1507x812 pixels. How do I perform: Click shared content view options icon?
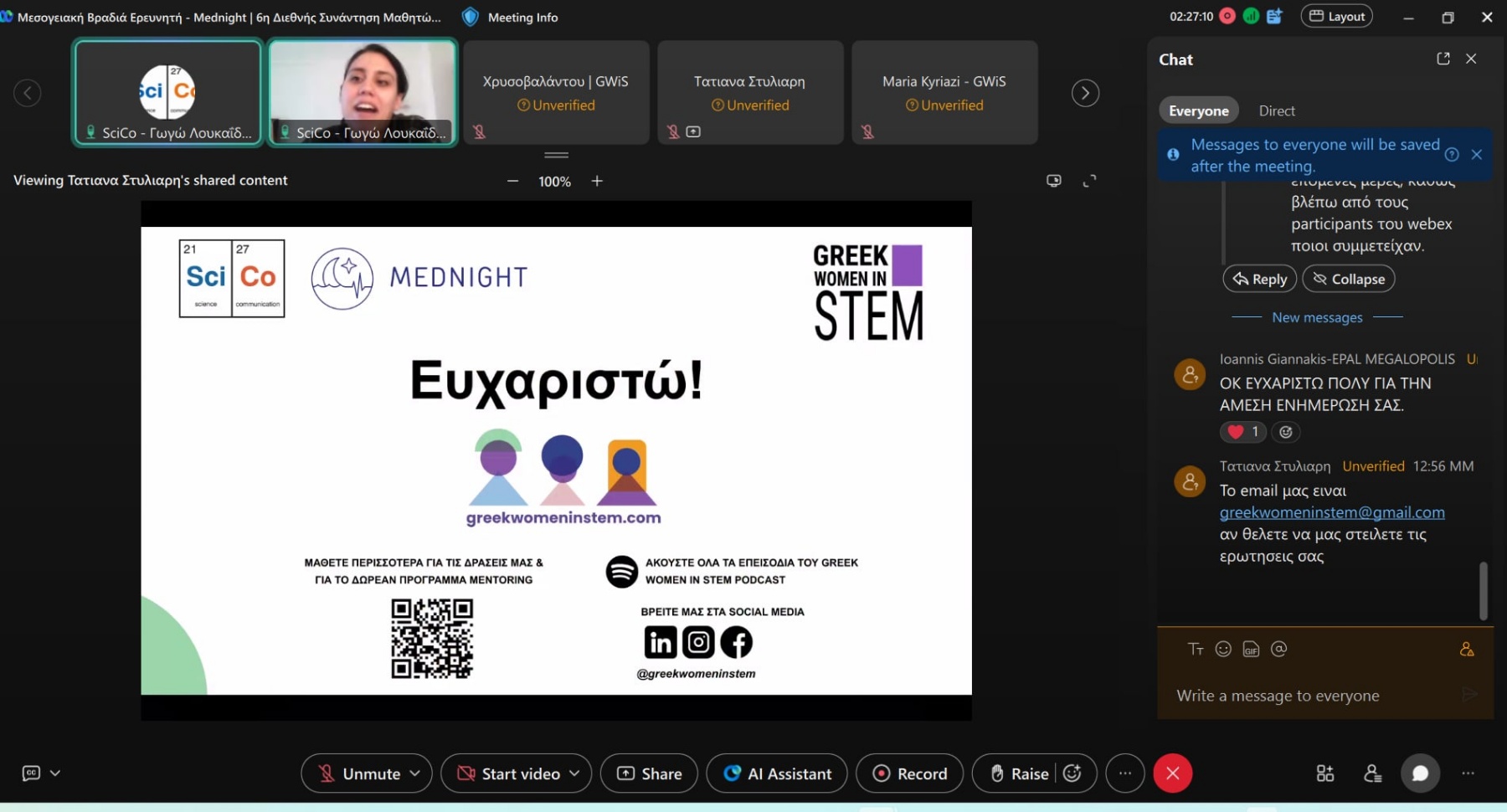1054,181
